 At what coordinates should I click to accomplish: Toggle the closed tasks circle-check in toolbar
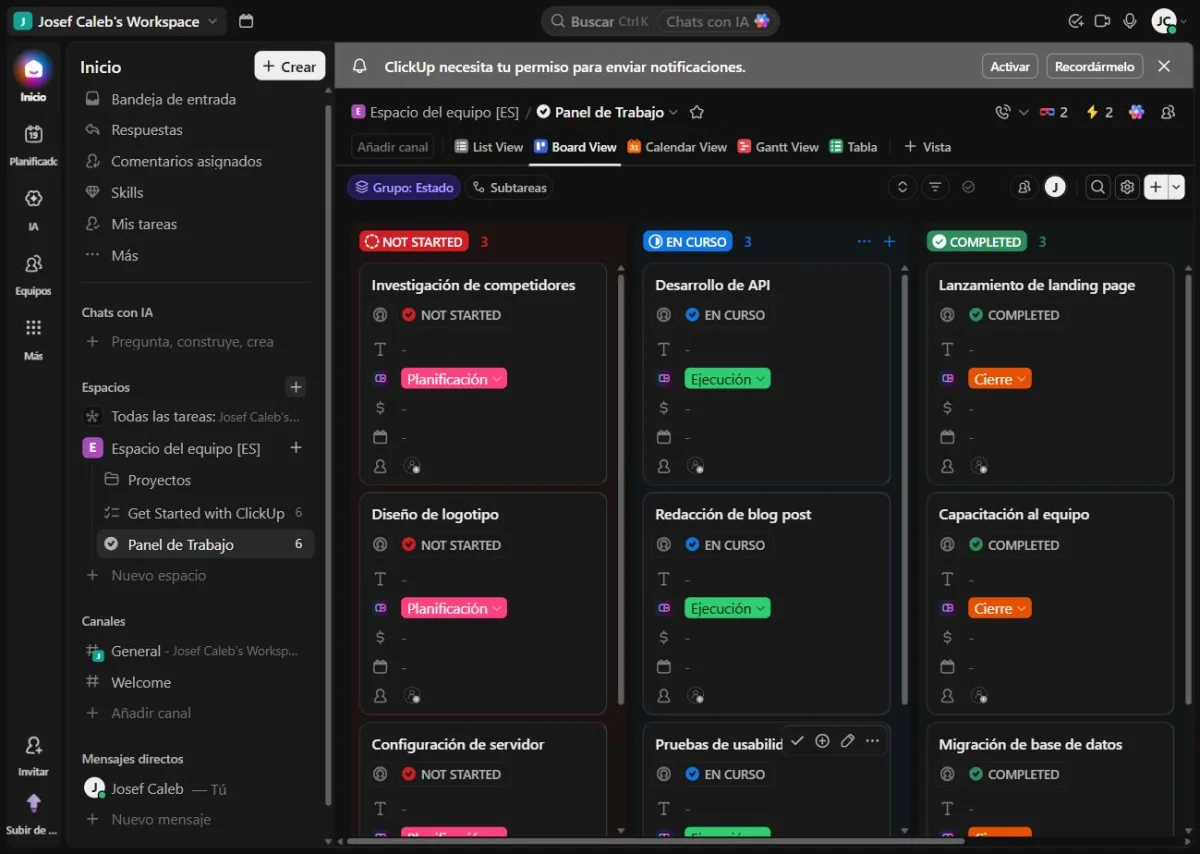(968, 187)
